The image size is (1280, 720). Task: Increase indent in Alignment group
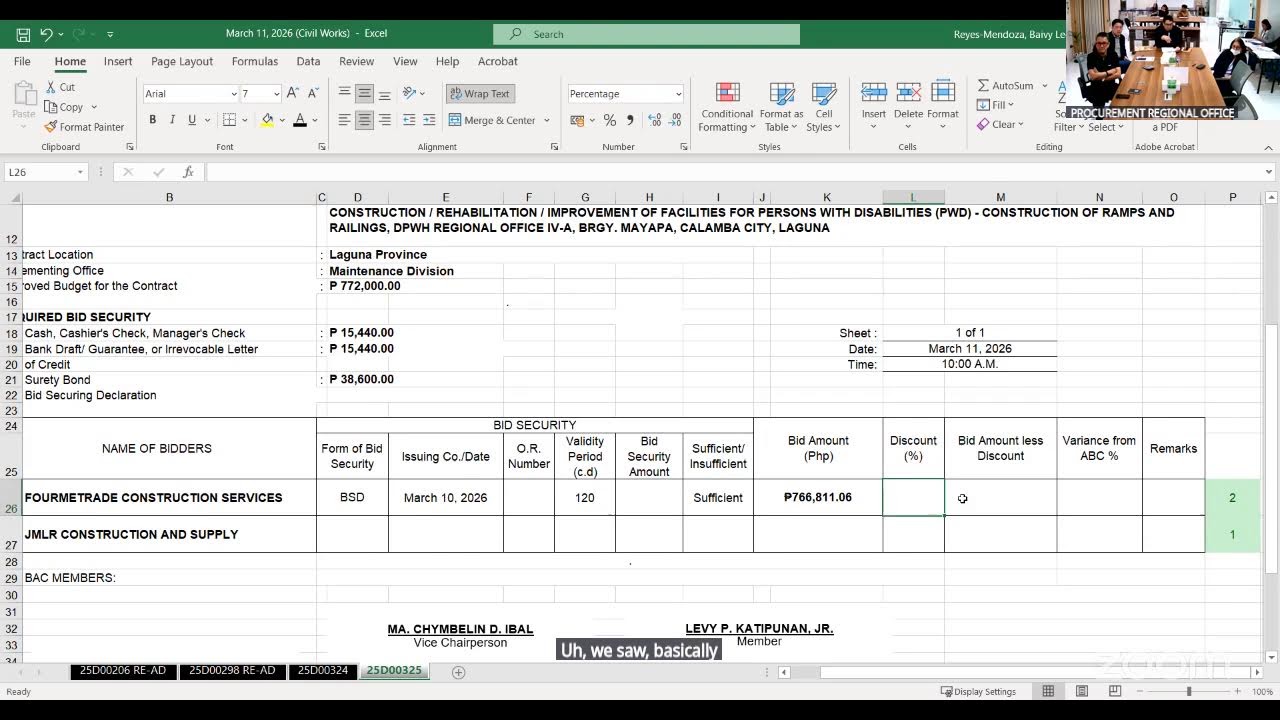click(430, 120)
